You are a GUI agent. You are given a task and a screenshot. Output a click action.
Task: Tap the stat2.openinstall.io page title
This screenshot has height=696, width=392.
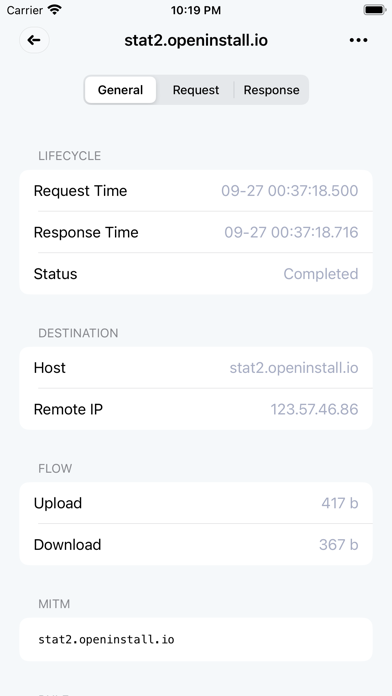pyautogui.click(x=196, y=40)
